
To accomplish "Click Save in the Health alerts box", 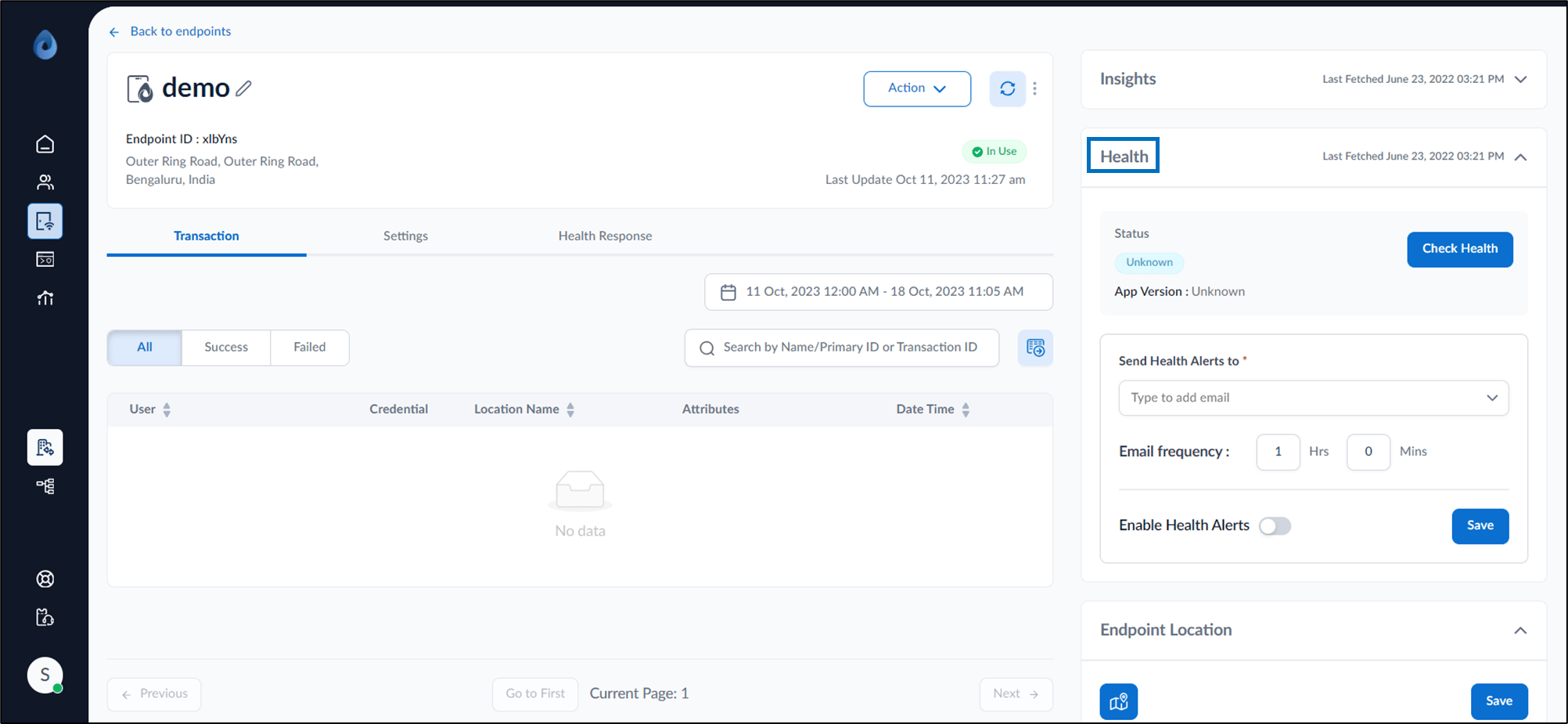I will click(1480, 526).
